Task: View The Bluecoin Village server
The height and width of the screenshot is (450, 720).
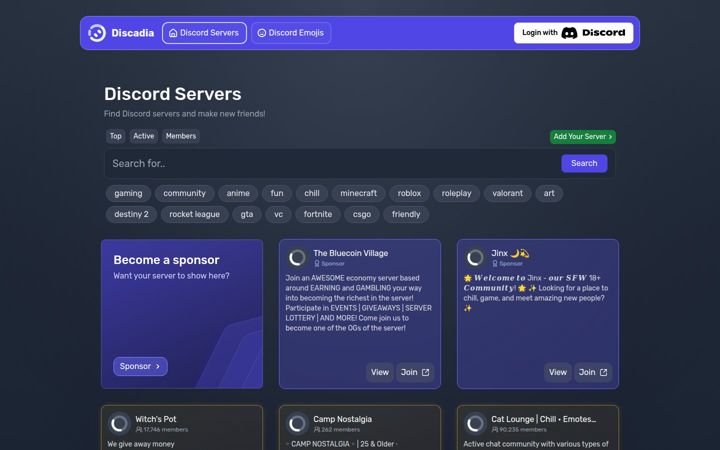Action: (x=380, y=372)
